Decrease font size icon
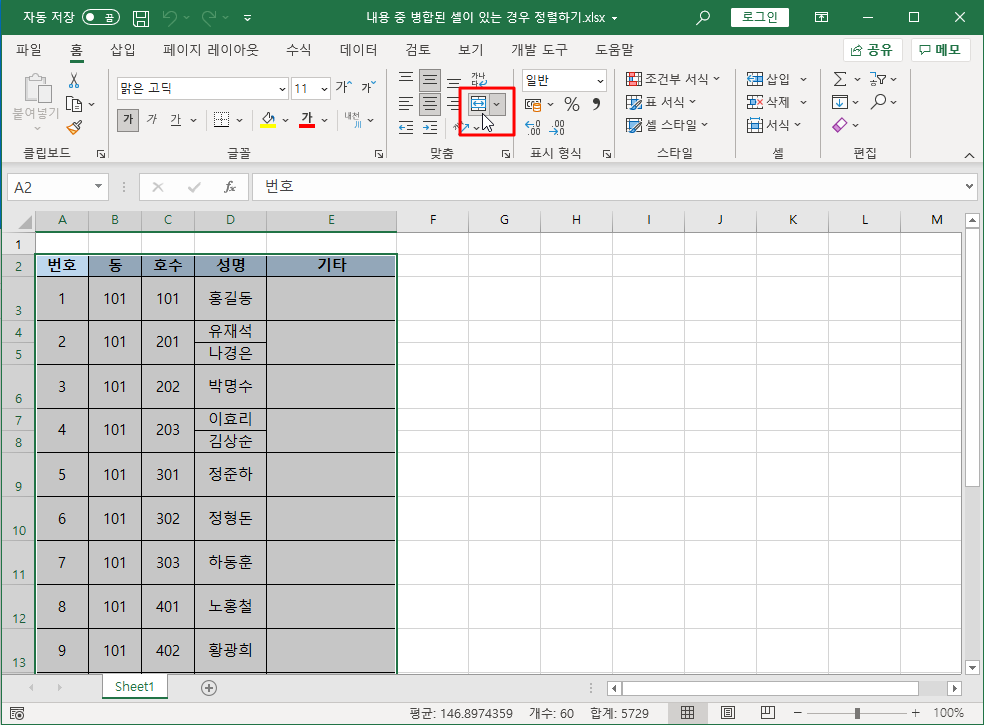The image size is (984, 725). (368, 87)
